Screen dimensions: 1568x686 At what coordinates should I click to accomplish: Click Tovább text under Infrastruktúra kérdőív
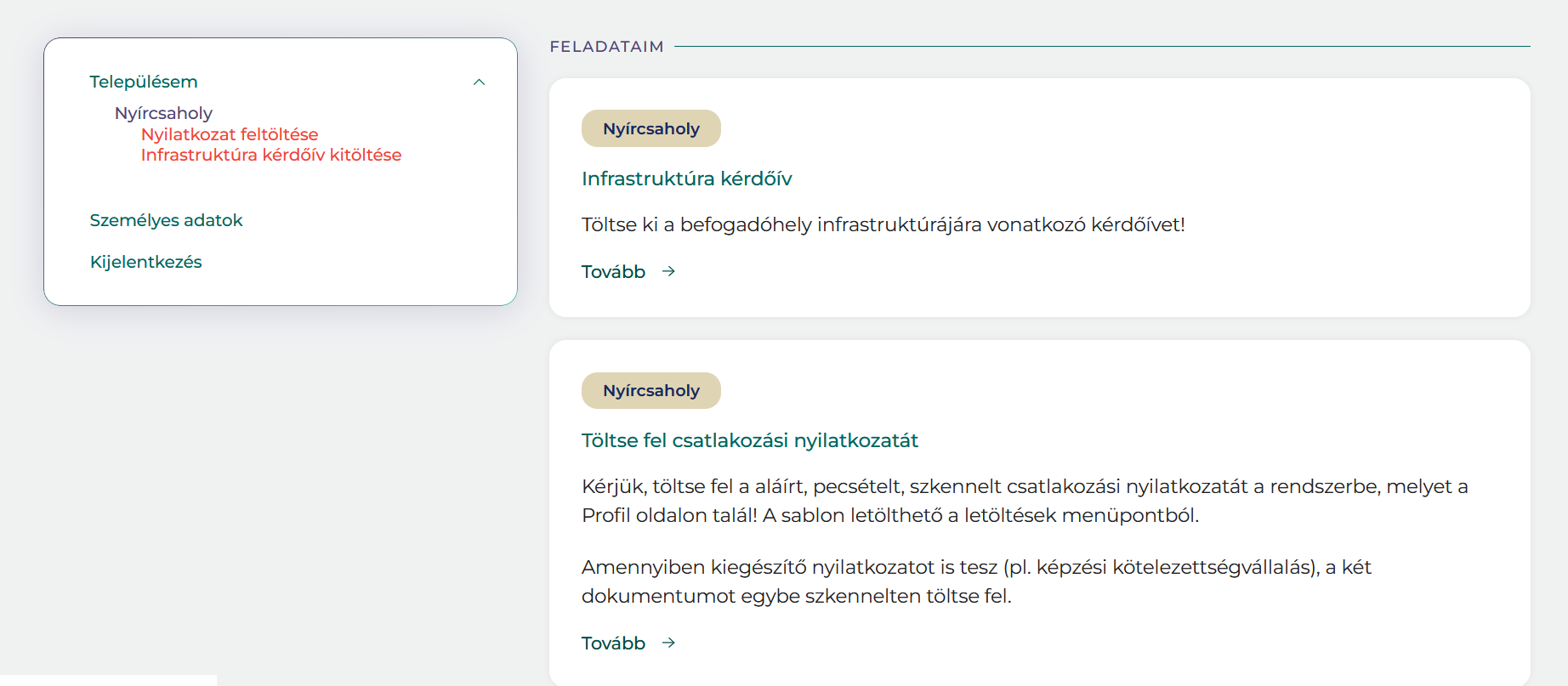613,272
